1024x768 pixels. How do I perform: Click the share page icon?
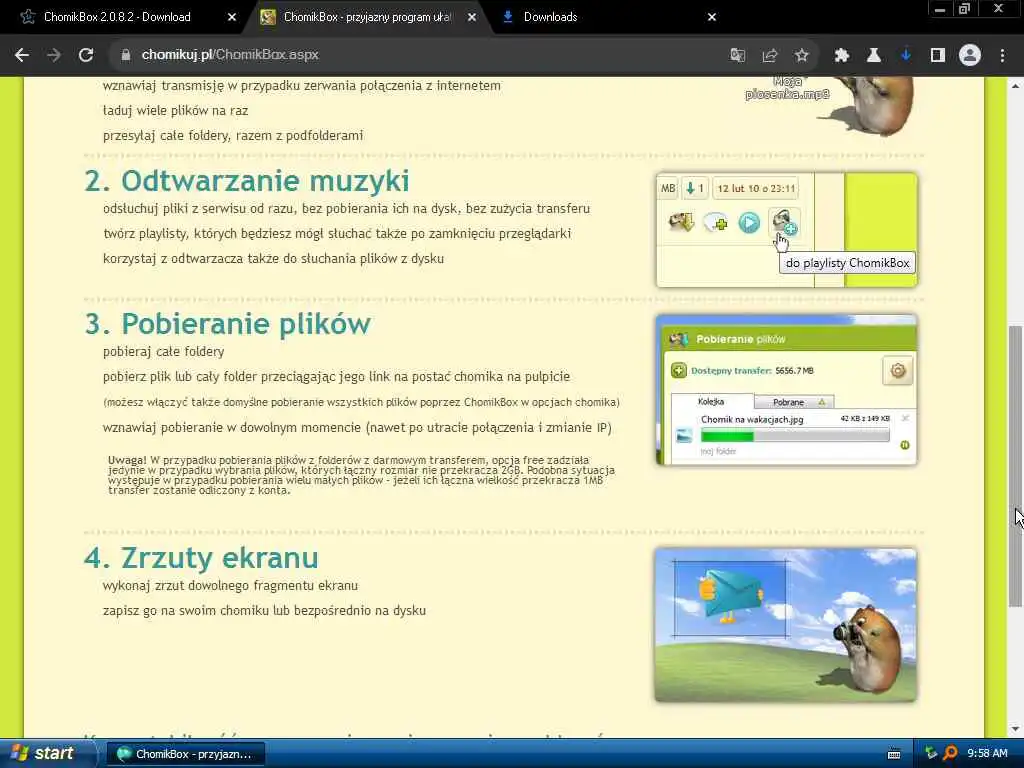coord(770,56)
